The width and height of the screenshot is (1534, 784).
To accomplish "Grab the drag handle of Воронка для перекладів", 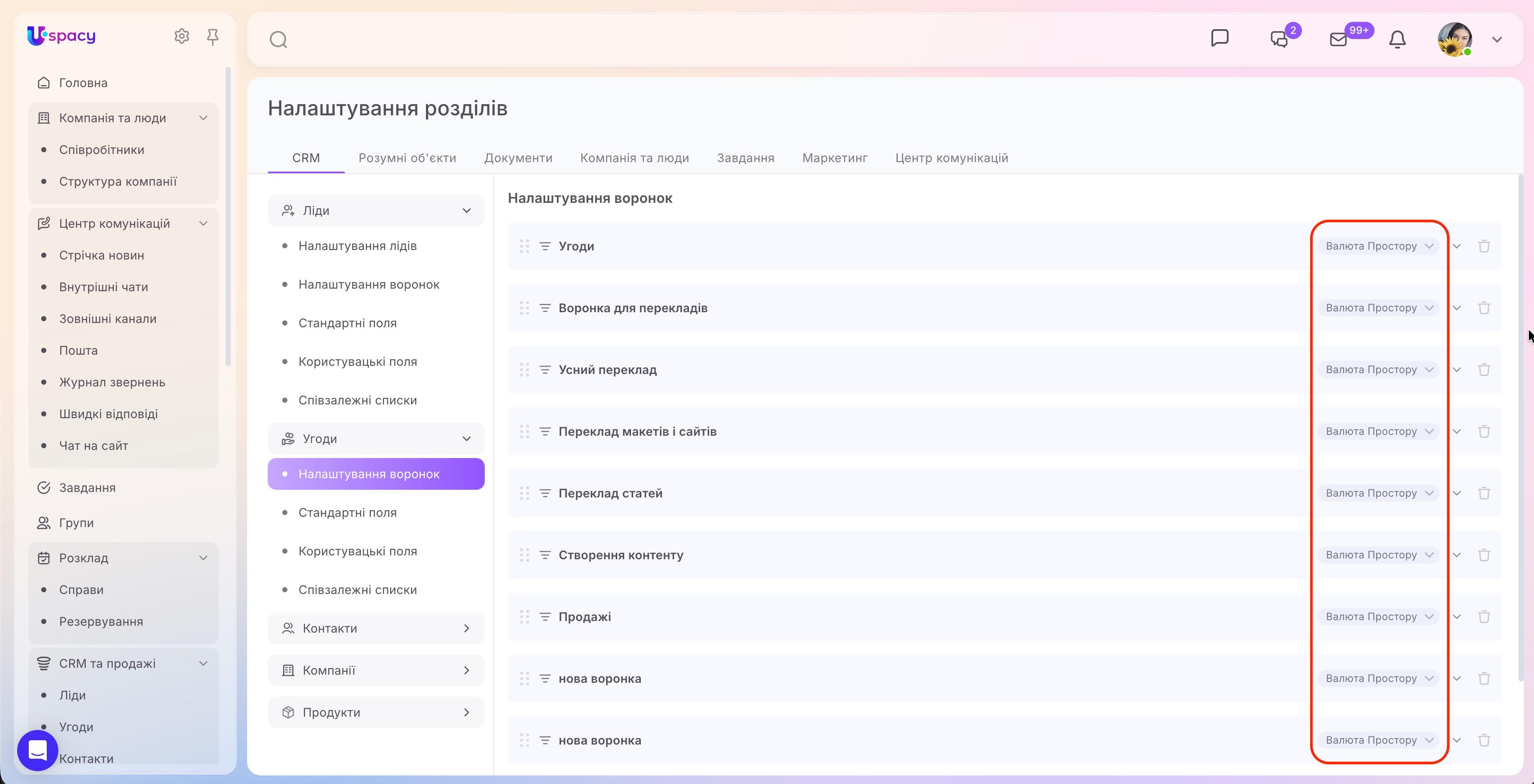I will (524, 308).
